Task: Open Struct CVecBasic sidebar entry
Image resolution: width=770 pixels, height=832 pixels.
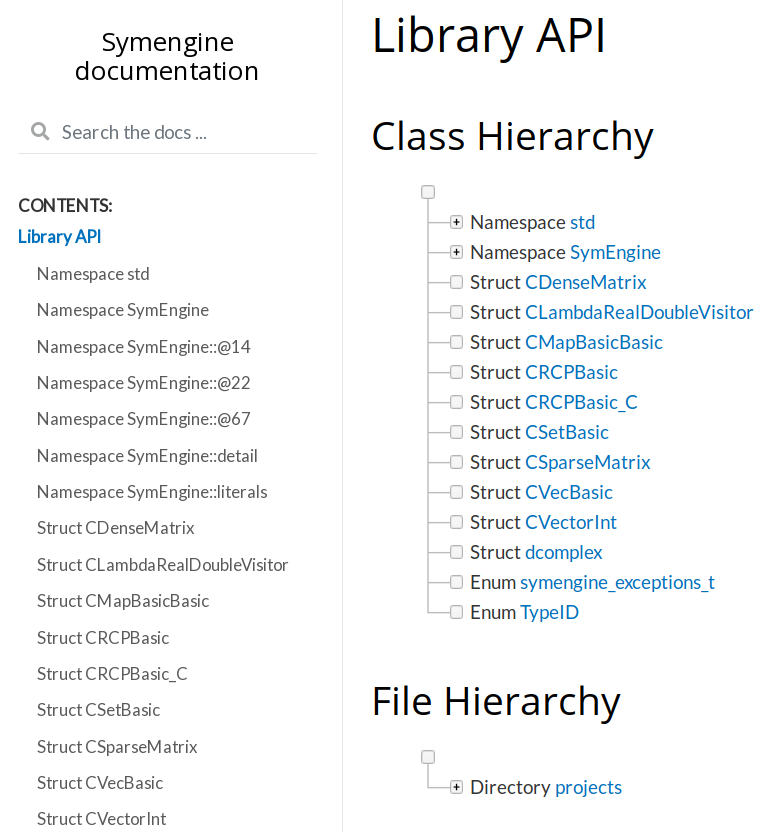Action: point(100,783)
